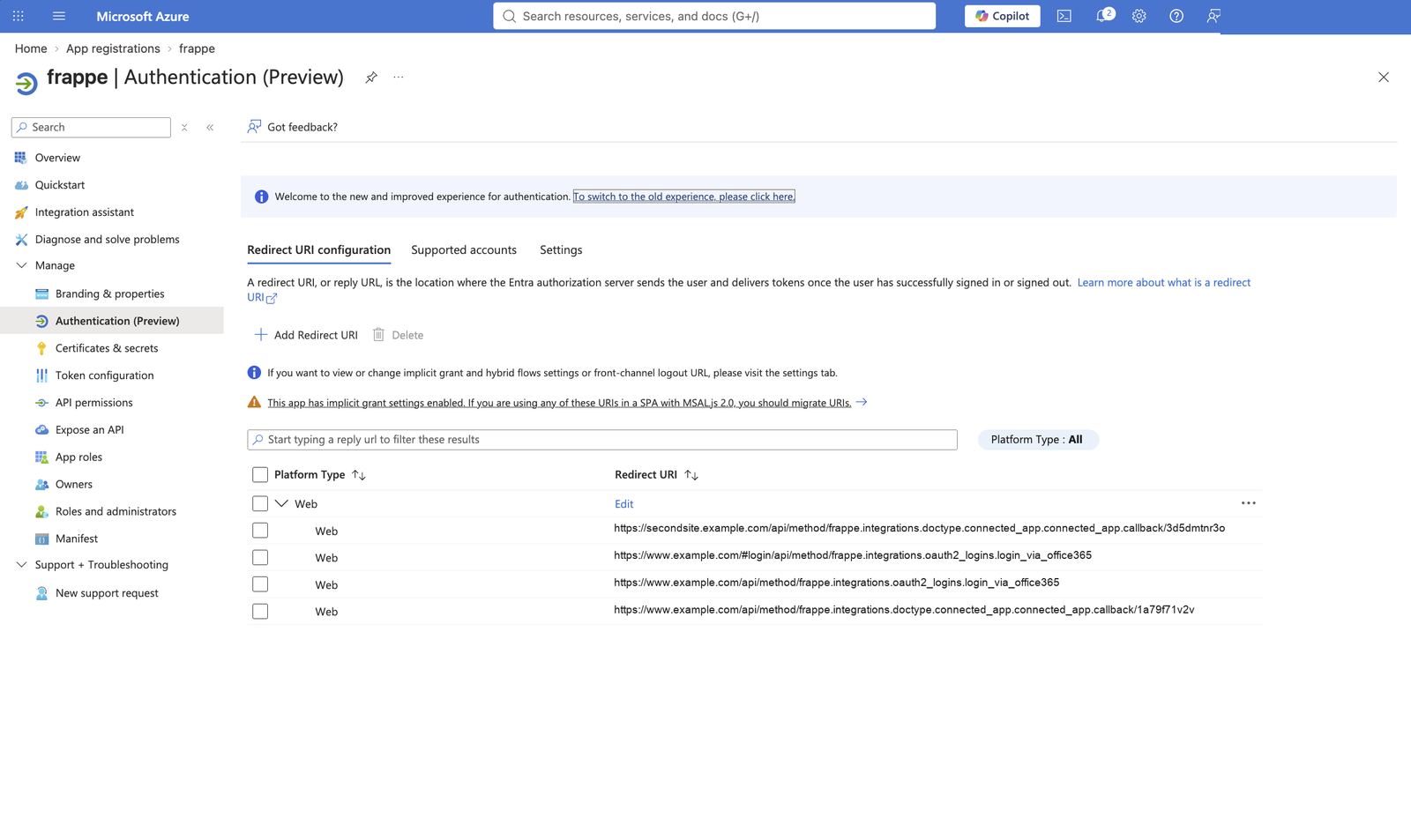1411x840 pixels.
Task: Select the www.example.com/api login_via_office365 checkbox
Action: pyautogui.click(x=260, y=584)
